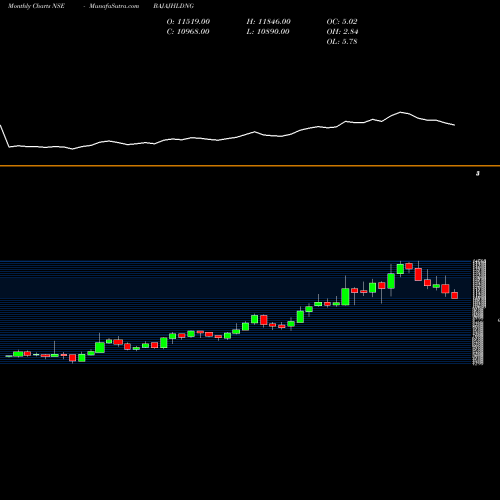The height and width of the screenshot is (500, 500).
Task: Click the 'OH: 2.84' reading
Action: point(342,31)
